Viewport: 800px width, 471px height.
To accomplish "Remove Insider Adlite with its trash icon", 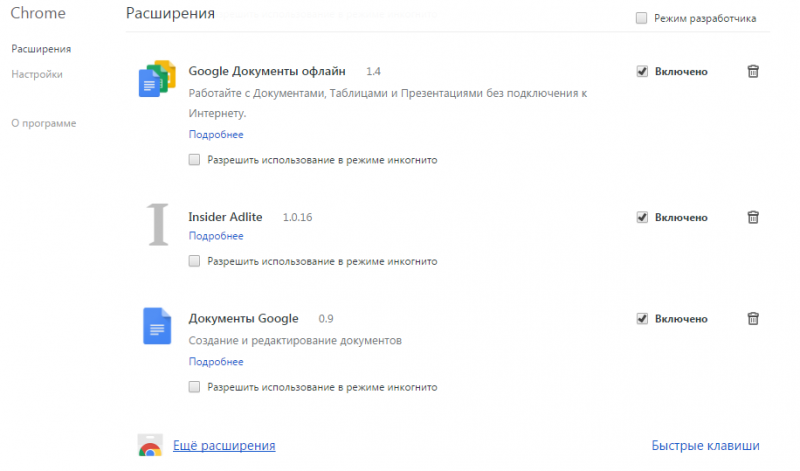I will pos(753,217).
